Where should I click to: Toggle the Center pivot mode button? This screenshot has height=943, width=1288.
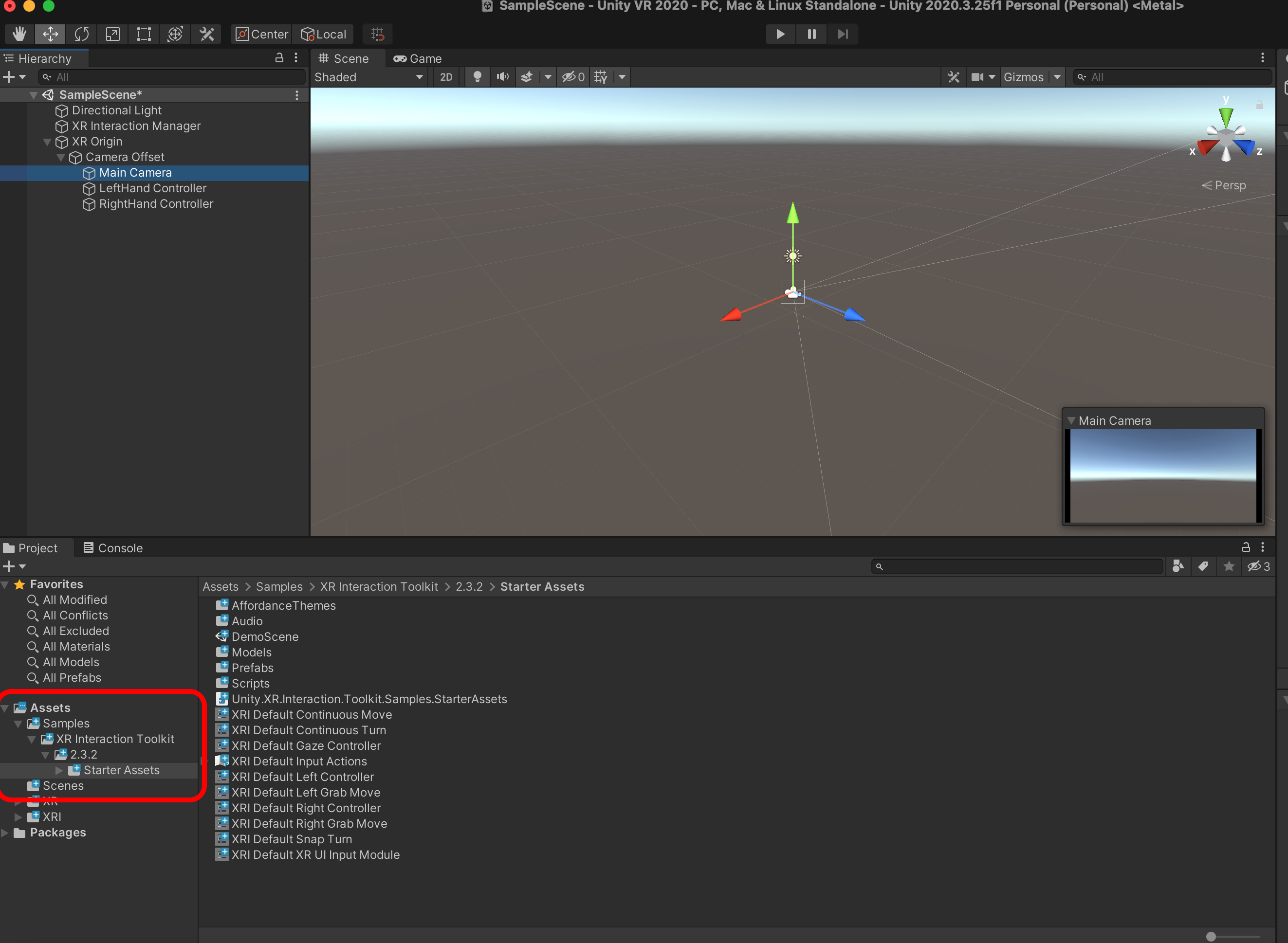pyautogui.click(x=262, y=34)
